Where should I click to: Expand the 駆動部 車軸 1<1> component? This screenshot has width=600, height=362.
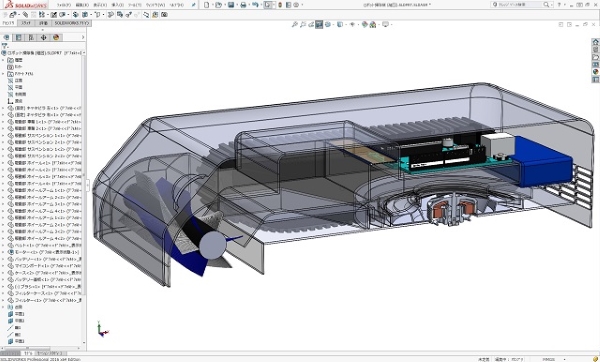pos(3,122)
